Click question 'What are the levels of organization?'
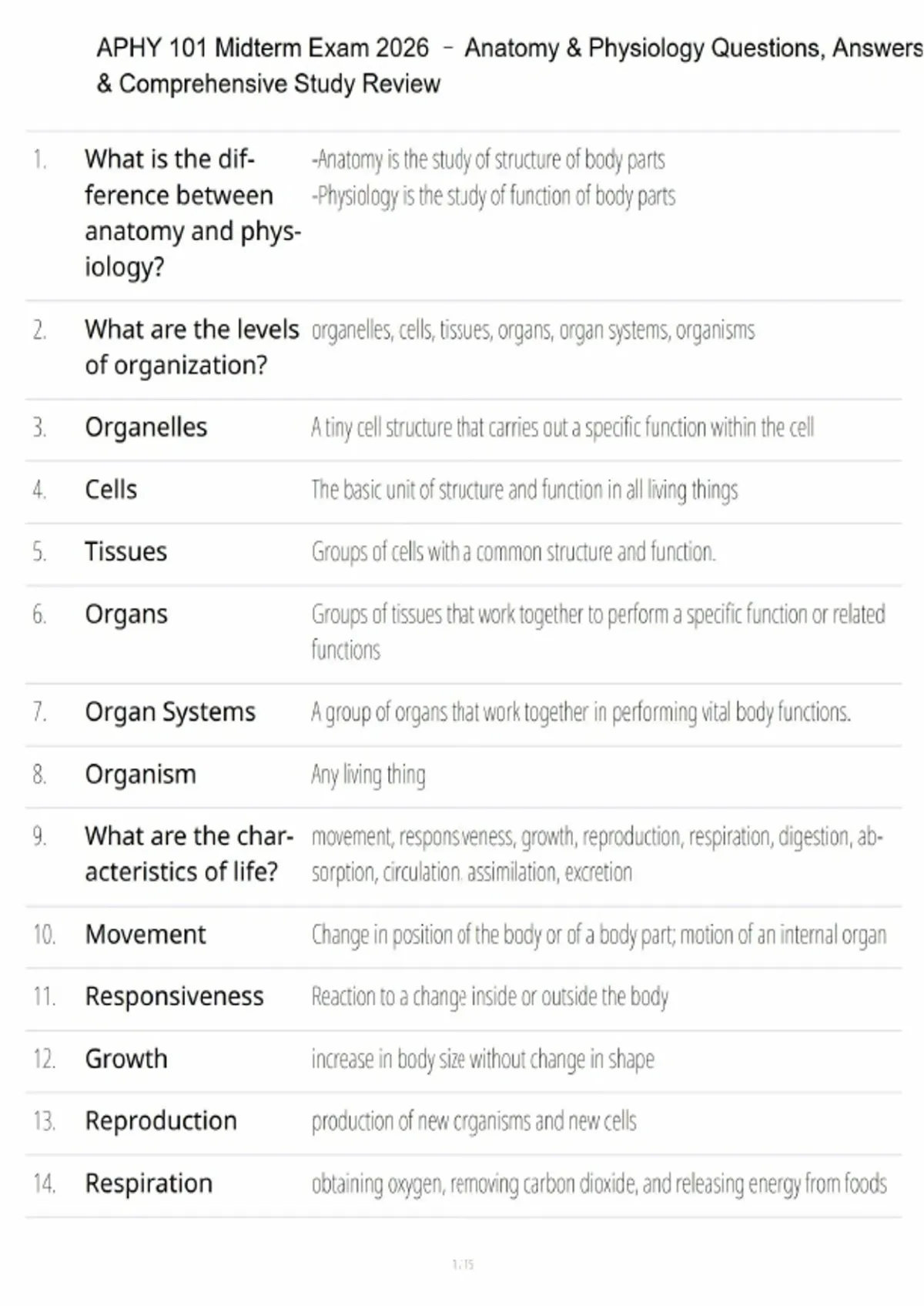924x1309 pixels. [x=192, y=347]
